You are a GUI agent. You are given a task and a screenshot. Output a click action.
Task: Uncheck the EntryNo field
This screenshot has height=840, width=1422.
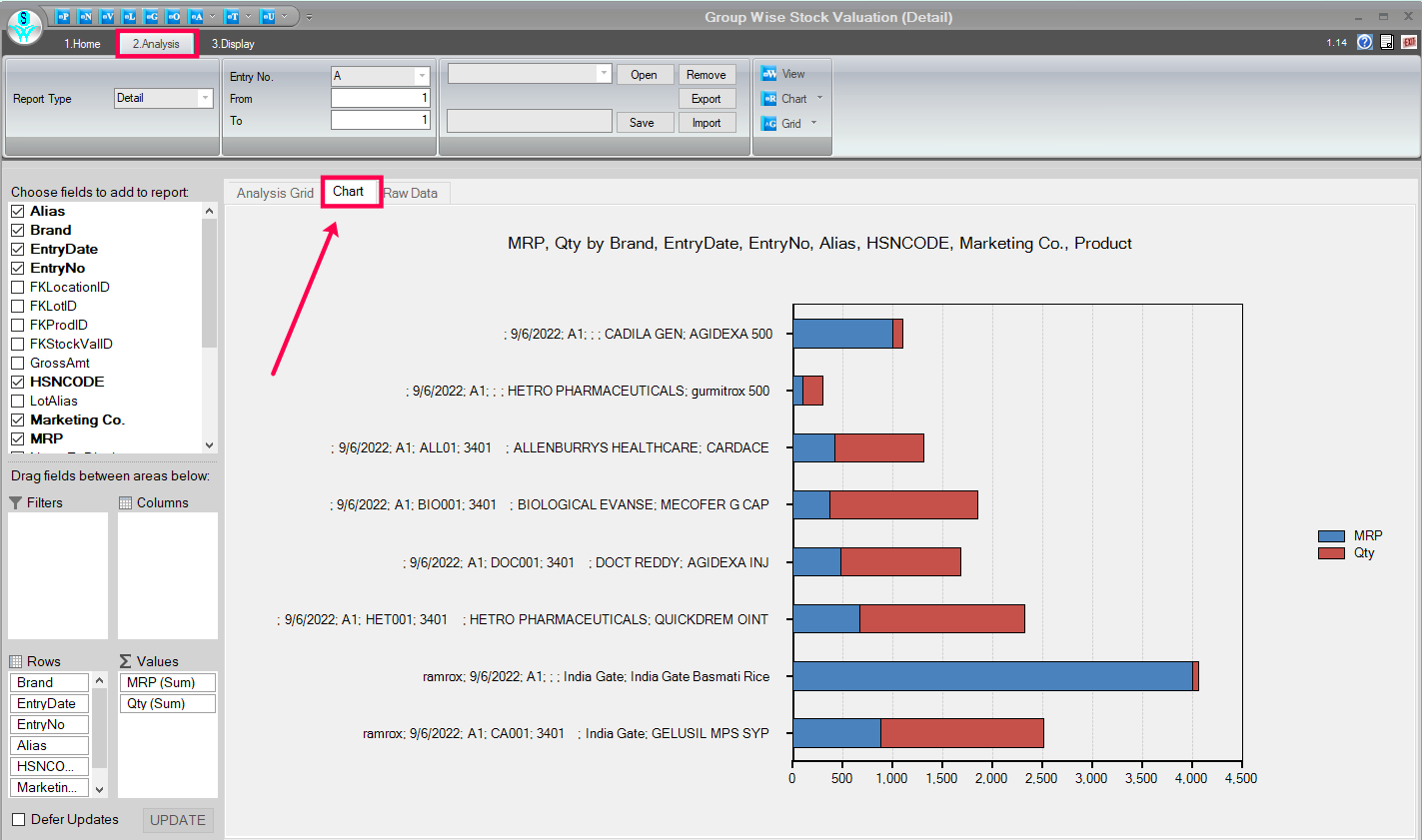[17, 268]
